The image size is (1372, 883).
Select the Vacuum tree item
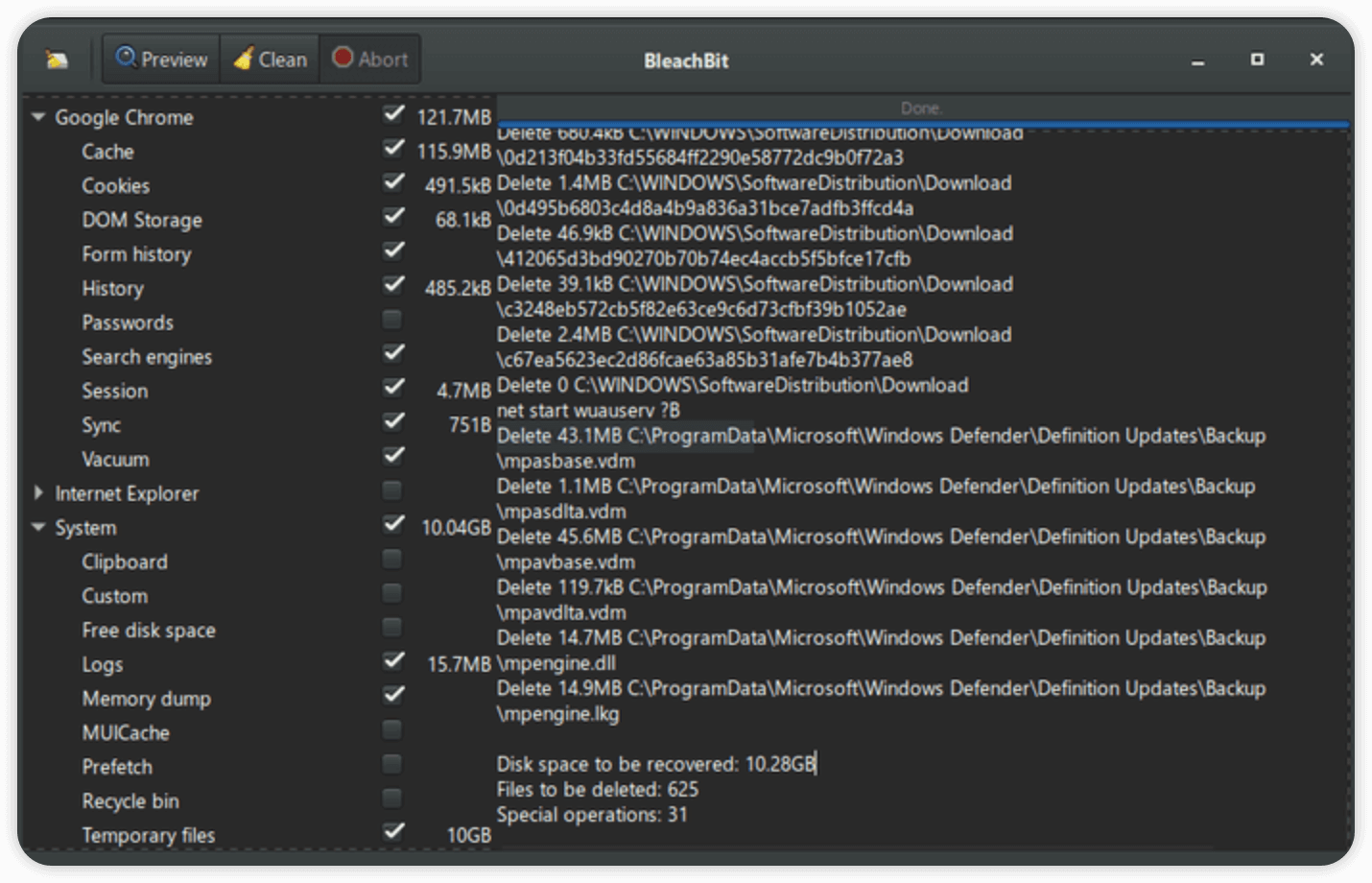115,459
